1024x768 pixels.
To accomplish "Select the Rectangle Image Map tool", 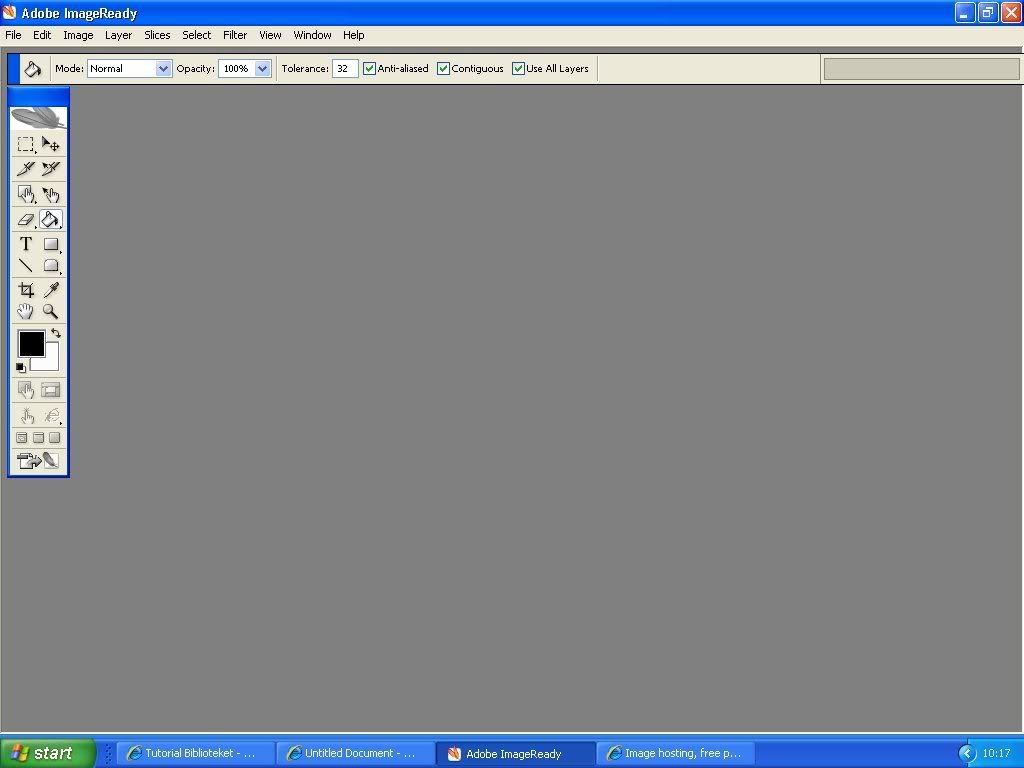I will tap(25, 194).
